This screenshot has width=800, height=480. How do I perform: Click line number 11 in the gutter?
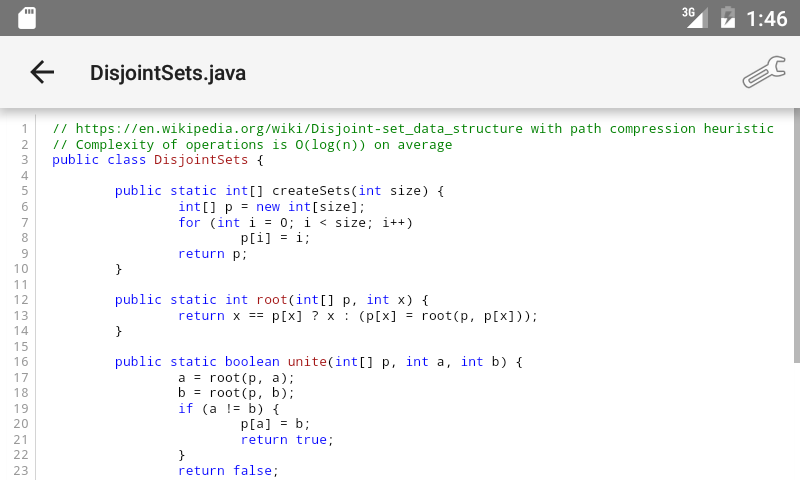tap(21, 285)
